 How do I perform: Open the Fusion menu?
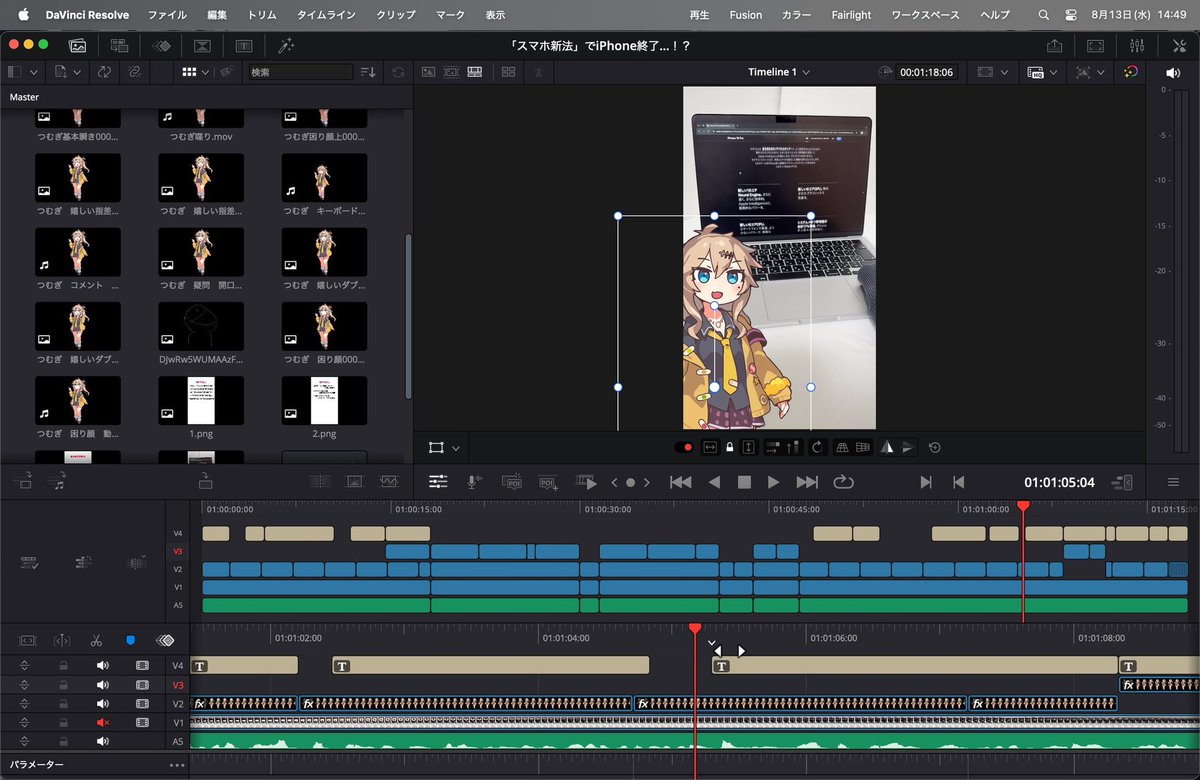click(x=746, y=15)
